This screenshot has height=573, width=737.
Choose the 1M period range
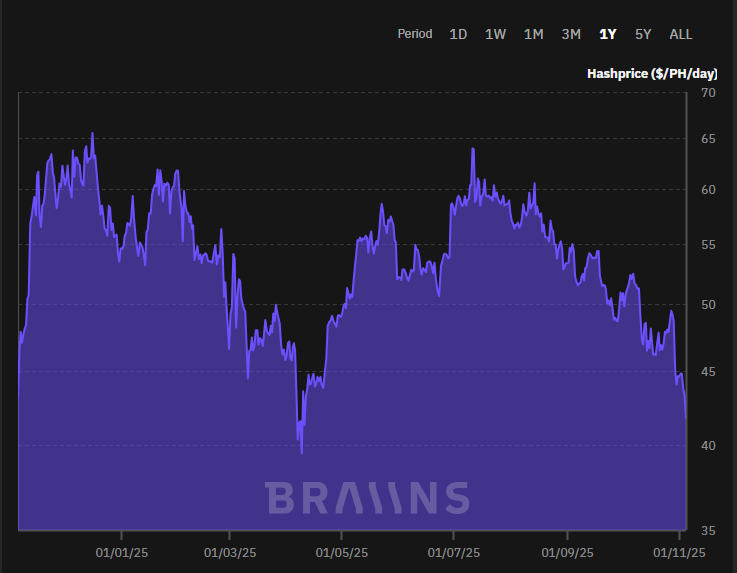533,34
